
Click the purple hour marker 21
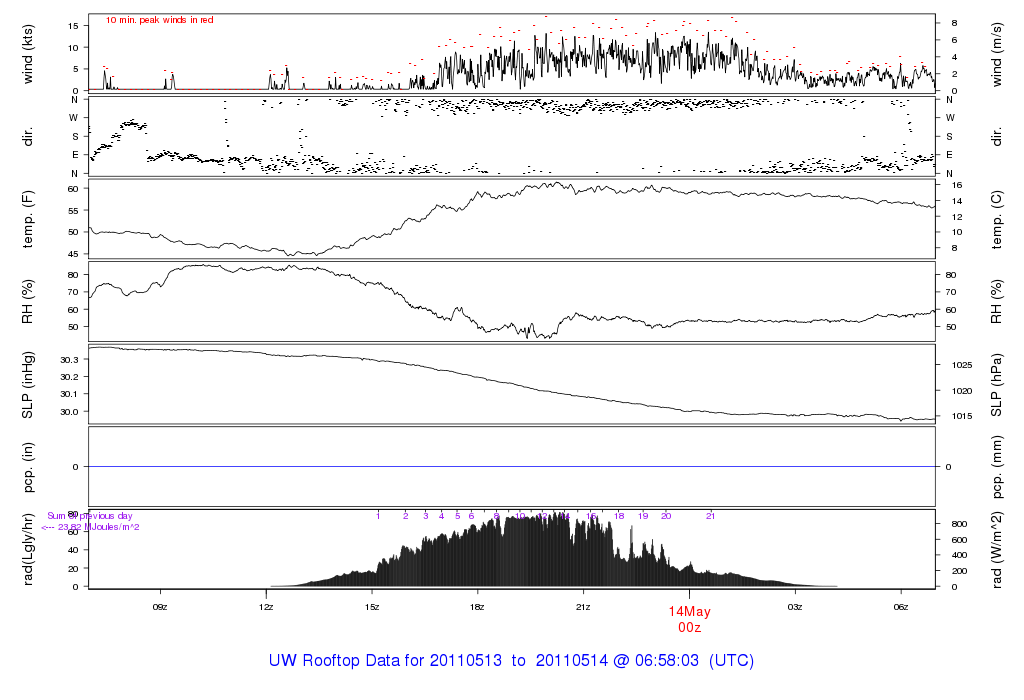point(711,516)
